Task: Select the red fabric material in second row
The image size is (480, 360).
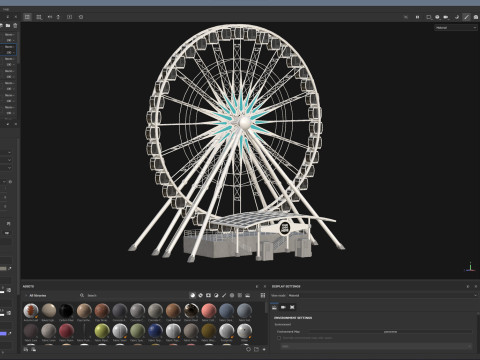Action: point(66,331)
